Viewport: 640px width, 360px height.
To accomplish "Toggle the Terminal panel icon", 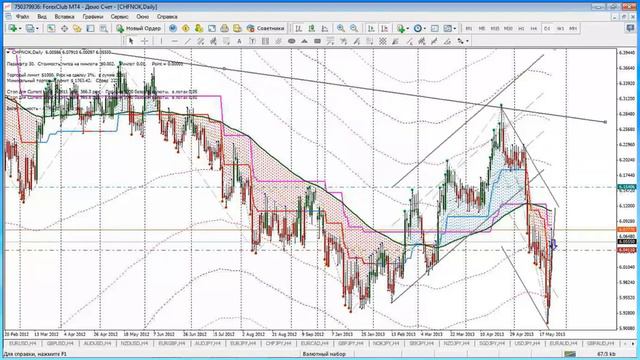I will (91, 28).
